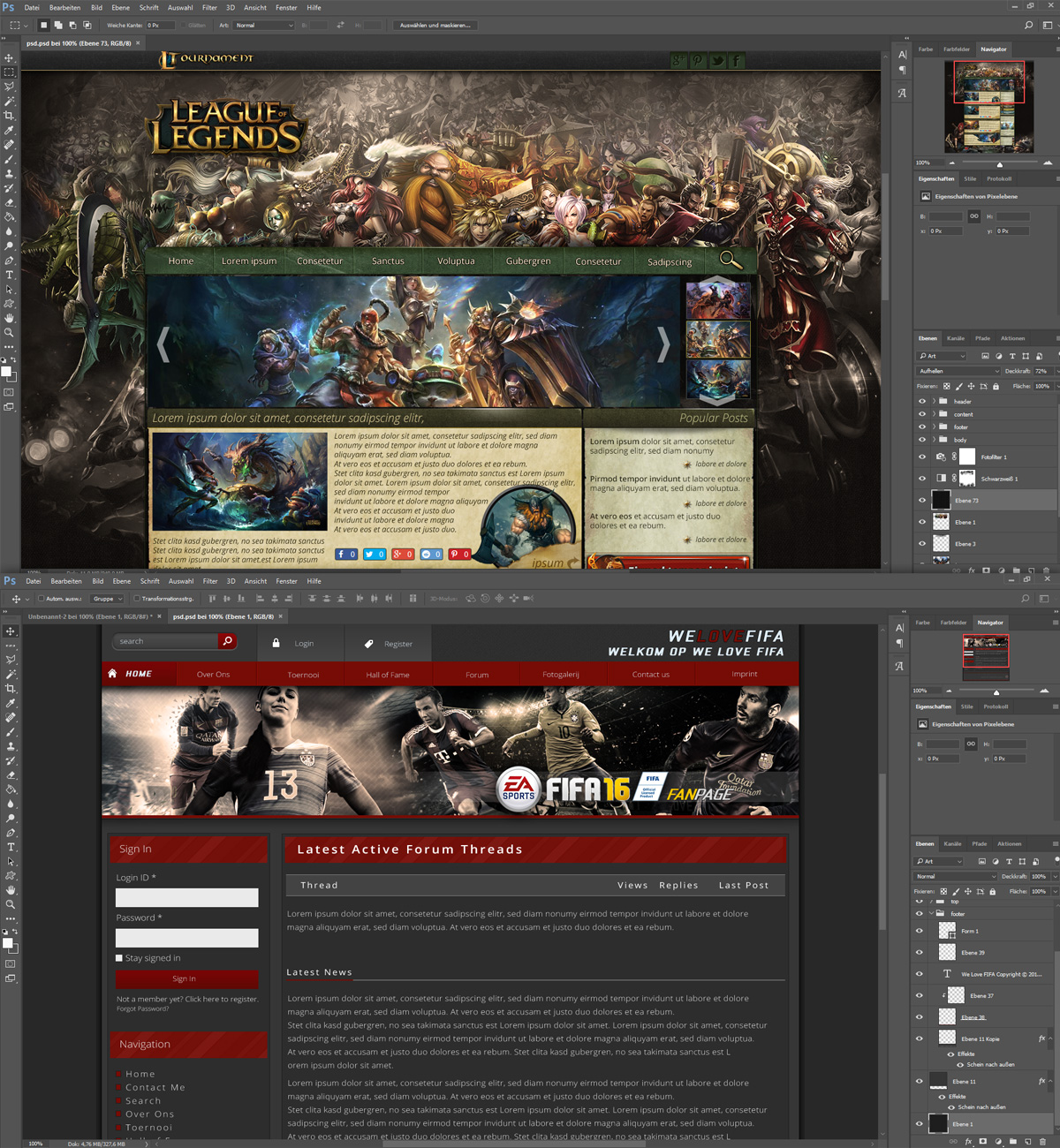Select the Brush tool in top window
Image resolution: width=1060 pixels, height=1148 pixels.
point(10,159)
